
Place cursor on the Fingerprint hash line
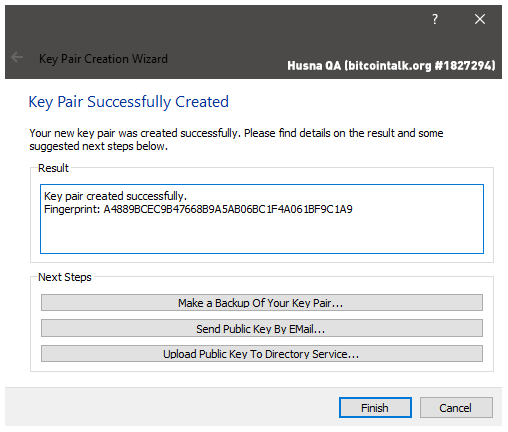(198, 209)
